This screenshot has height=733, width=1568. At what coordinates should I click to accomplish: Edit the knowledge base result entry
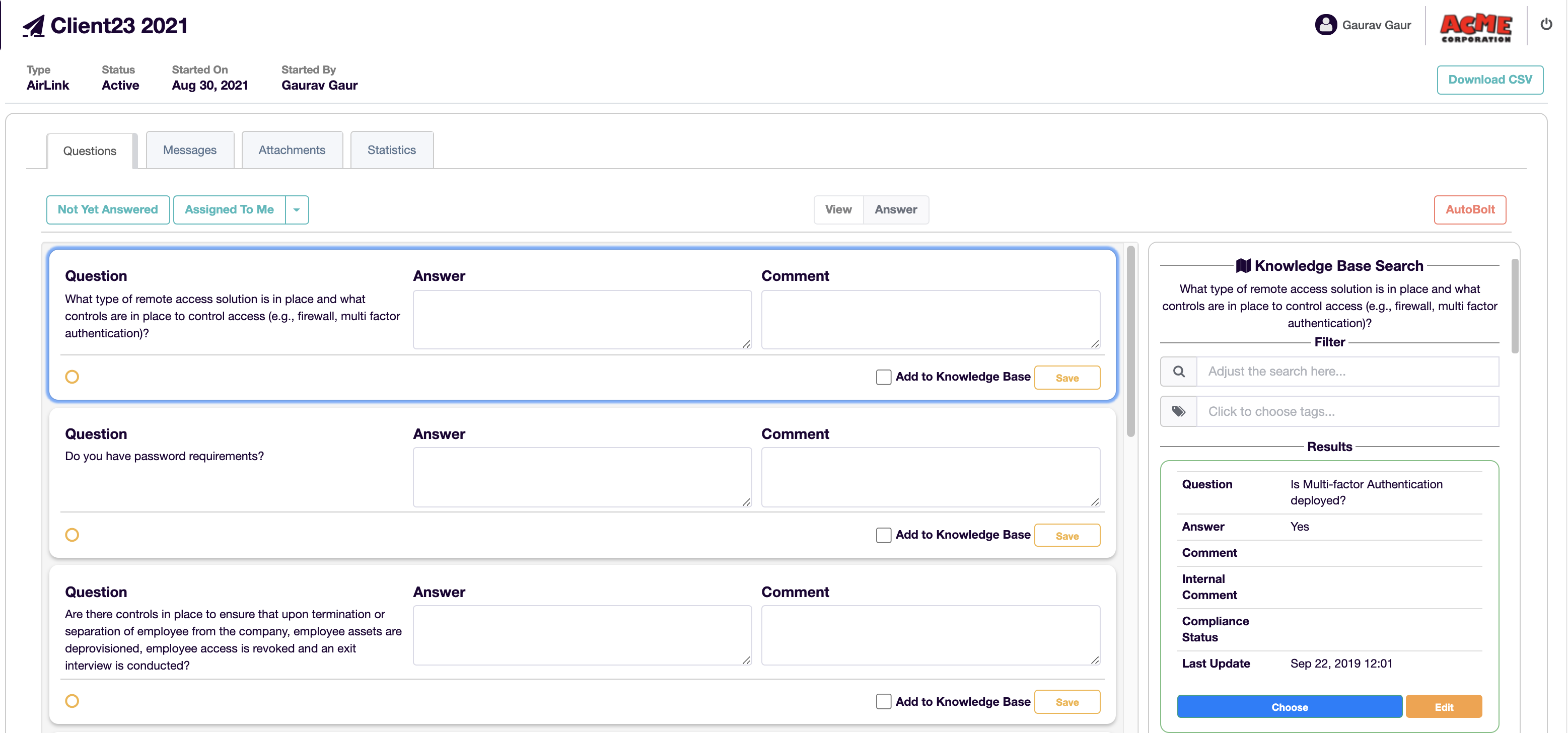tap(1444, 707)
